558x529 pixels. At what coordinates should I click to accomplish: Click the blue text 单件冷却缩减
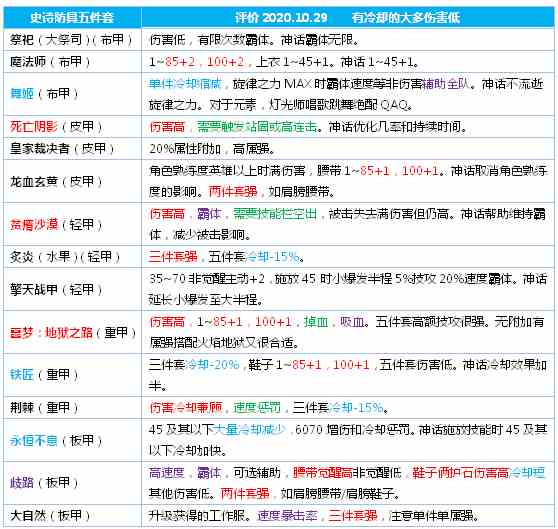[x=185, y=84]
